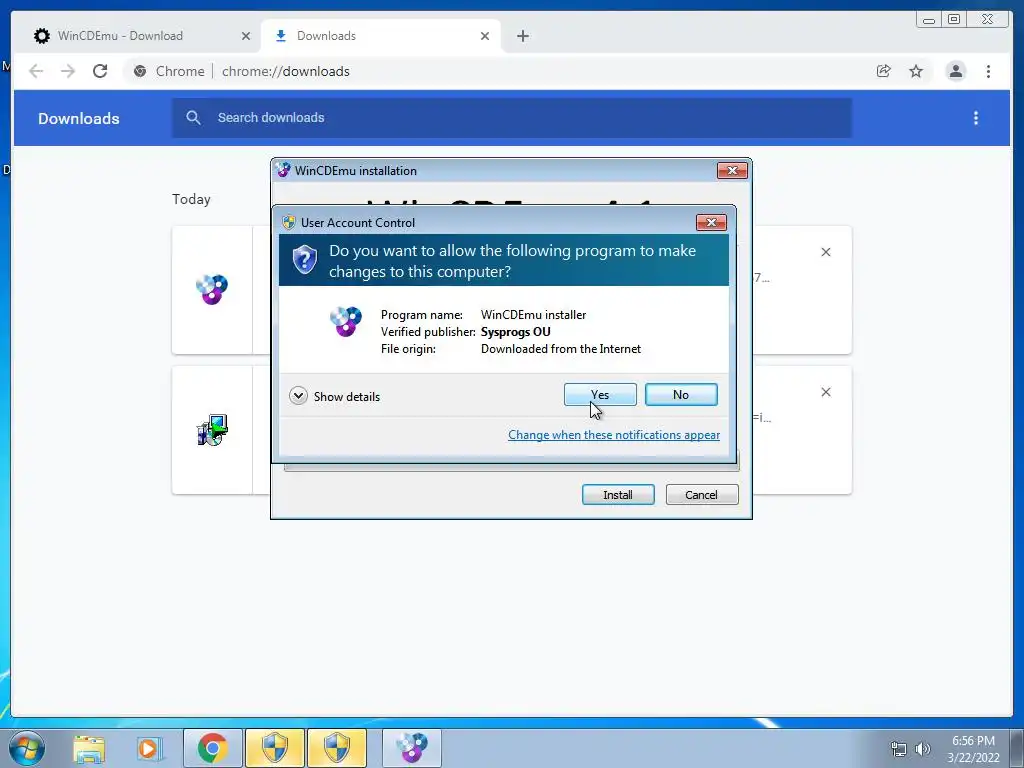The height and width of the screenshot is (768, 1024).
Task: Click the clock showing 6:56 PM
Action: [973, 748]
